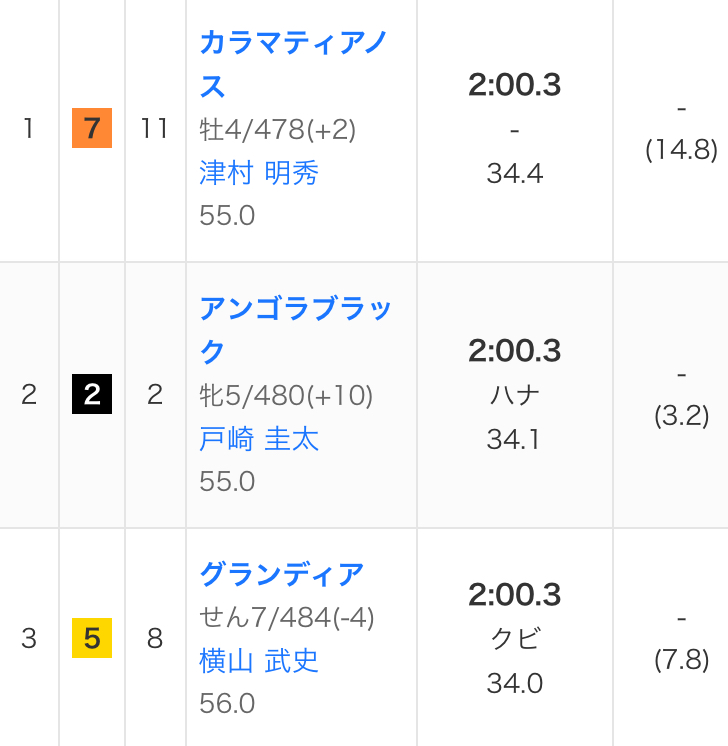Image resolution: width=728 pixels, height=746 pixels.
Task: Click the 34.0 last-3F time
Action: coord(514,683)
